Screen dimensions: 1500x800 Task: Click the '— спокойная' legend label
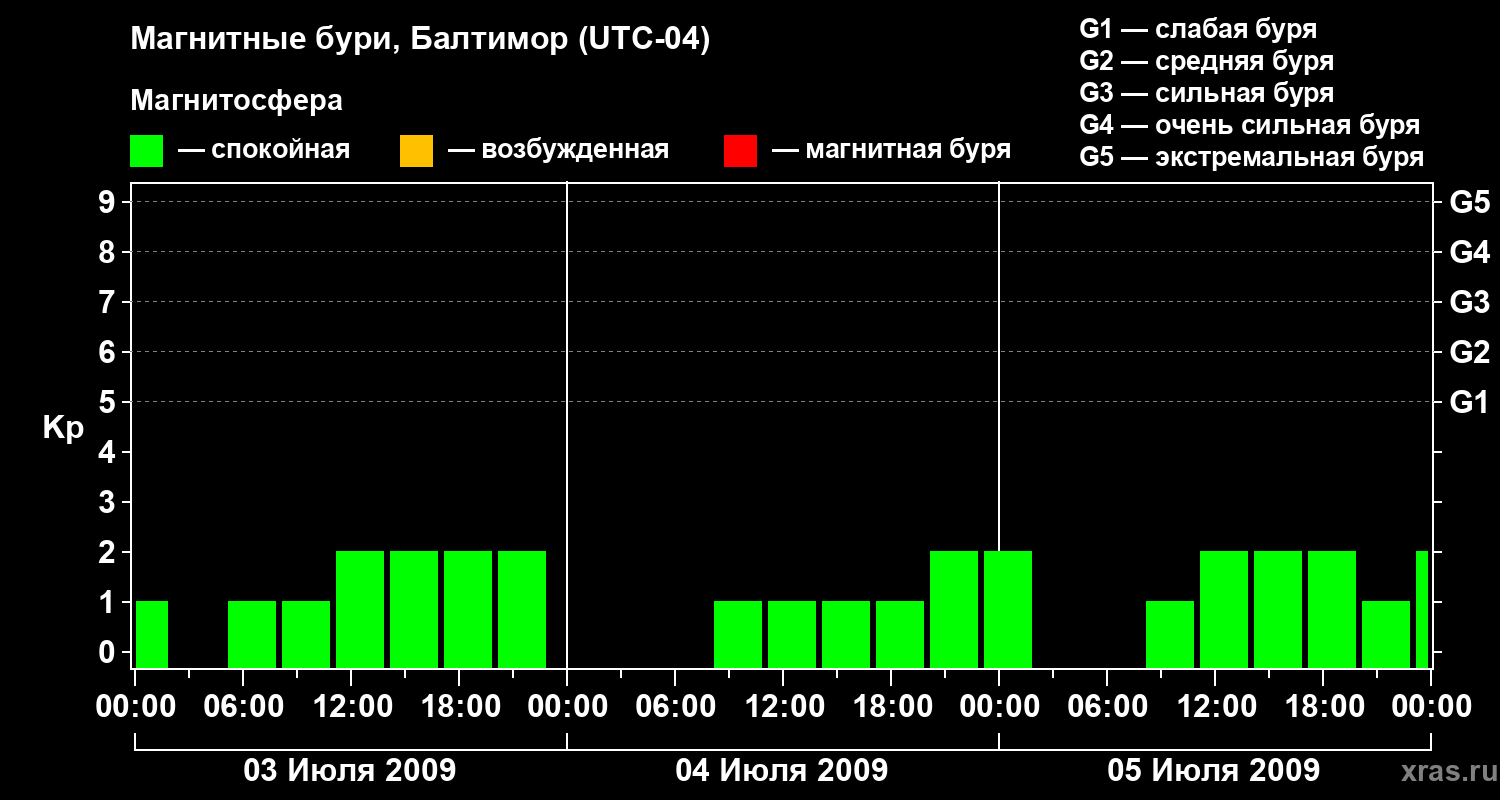264,151
